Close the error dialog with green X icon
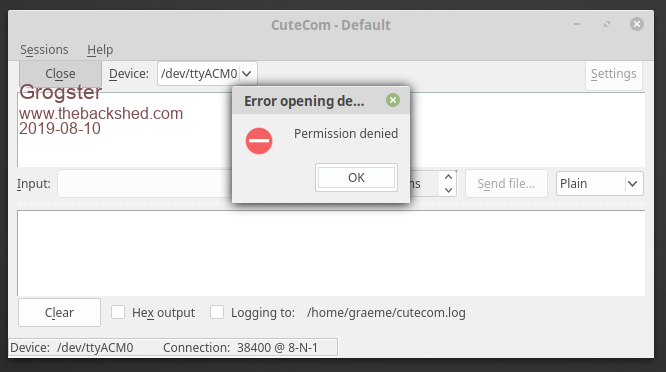666x372 pixels. (x=393, y=100)
